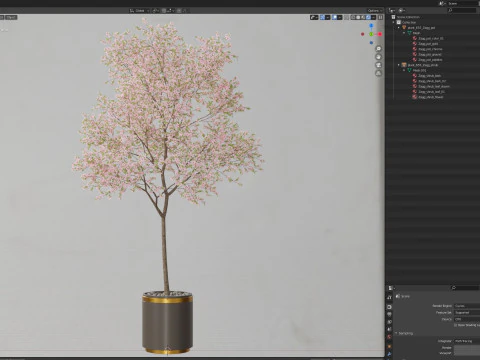Click the zoom magnifier viewport button
This screenshot has width=480, height=360.
(379, 49)
